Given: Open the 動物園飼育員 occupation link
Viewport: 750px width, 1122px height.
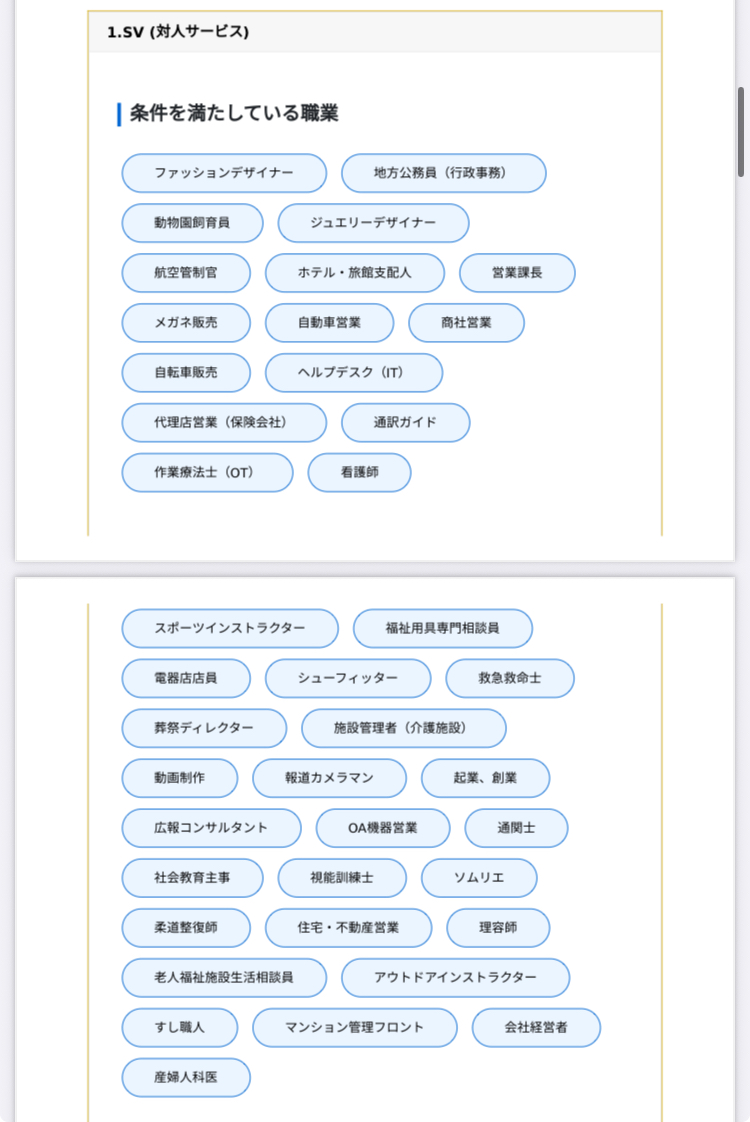Looking at the screenshot, I should [192, 223].
